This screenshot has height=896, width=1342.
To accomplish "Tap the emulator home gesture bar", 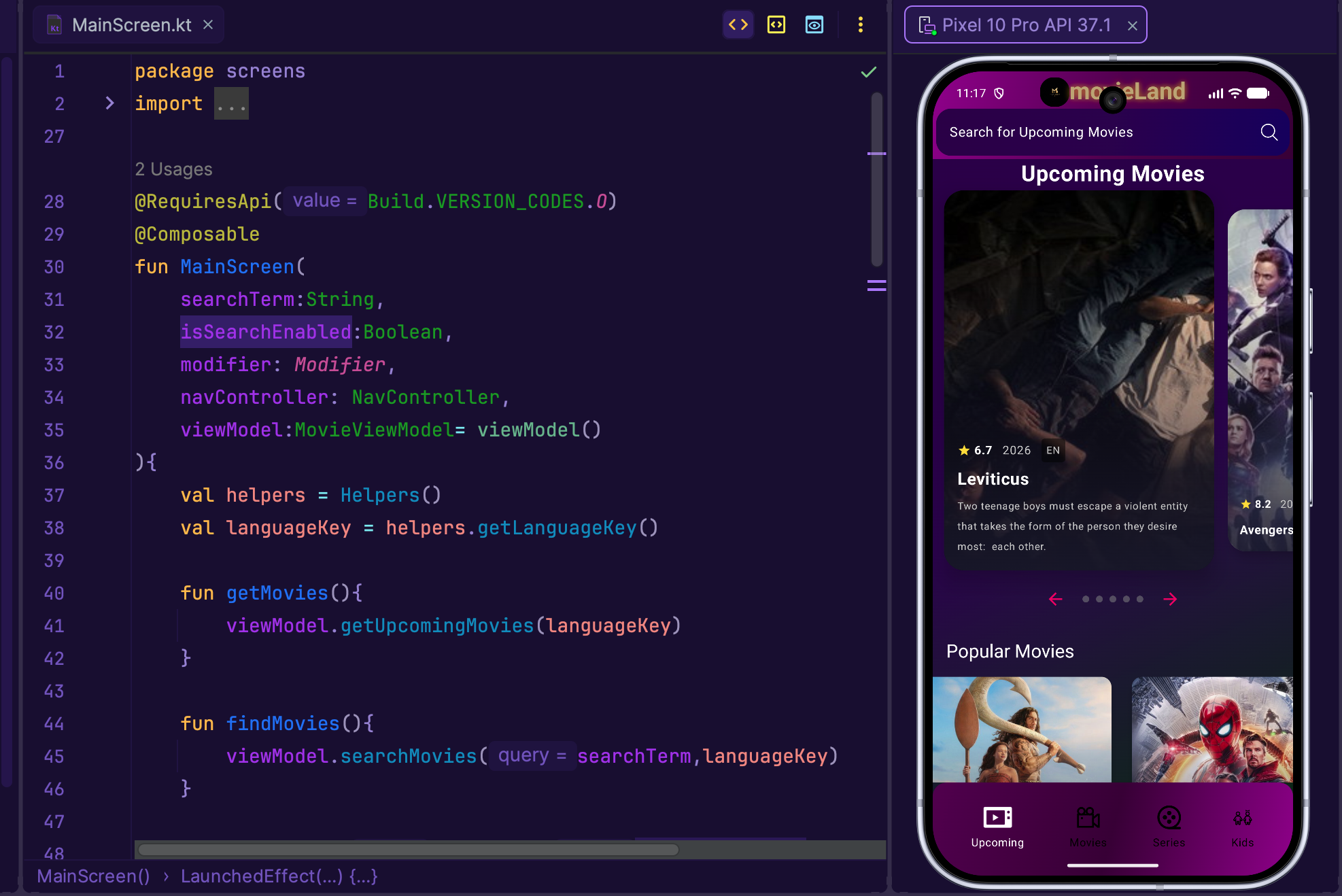I will coord(1112,865).
